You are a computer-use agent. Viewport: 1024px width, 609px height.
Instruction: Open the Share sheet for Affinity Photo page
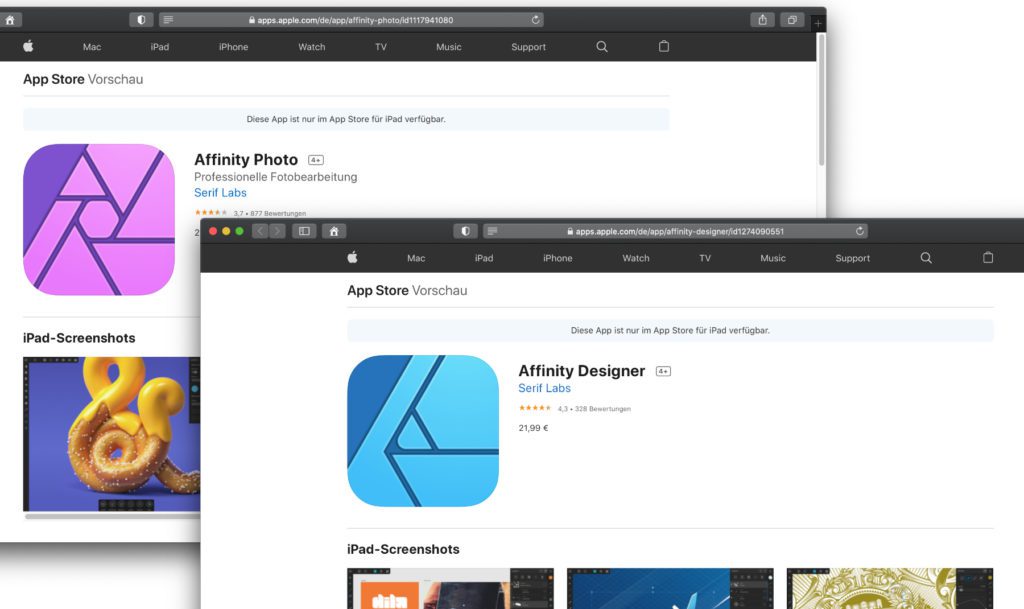(760, 18)
